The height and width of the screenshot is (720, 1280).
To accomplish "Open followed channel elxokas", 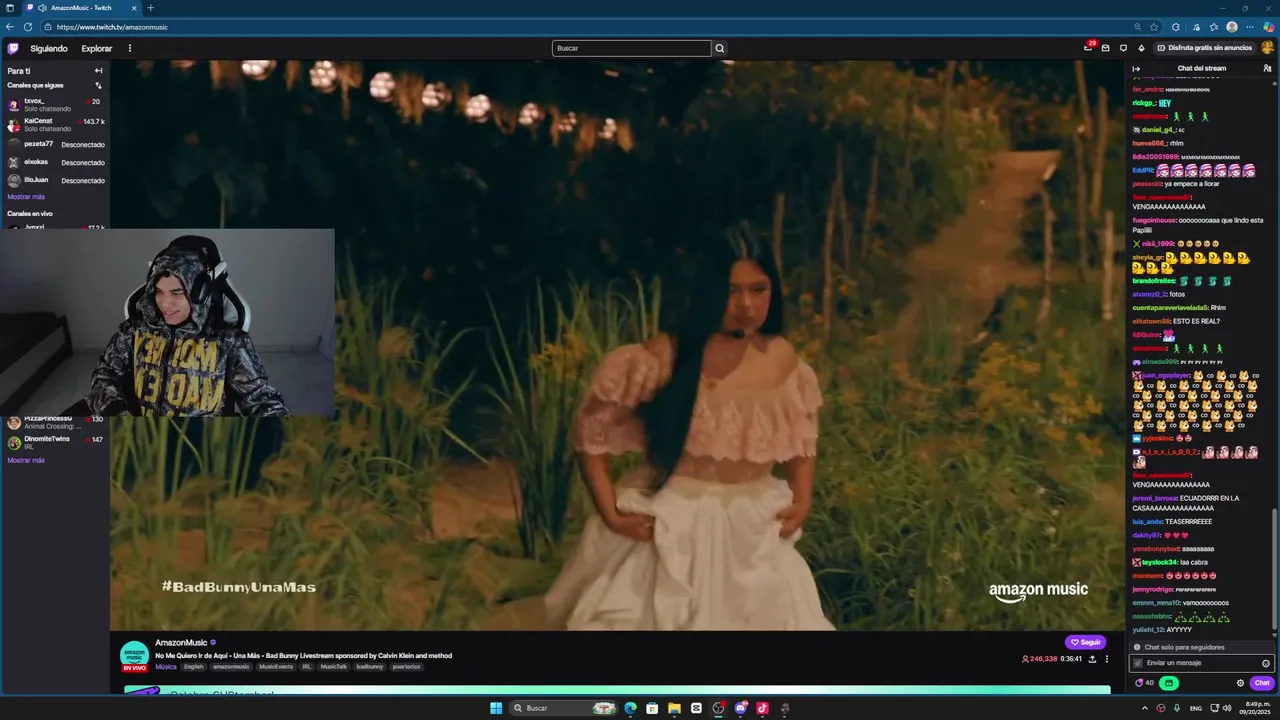I will (x=55, y=162).
